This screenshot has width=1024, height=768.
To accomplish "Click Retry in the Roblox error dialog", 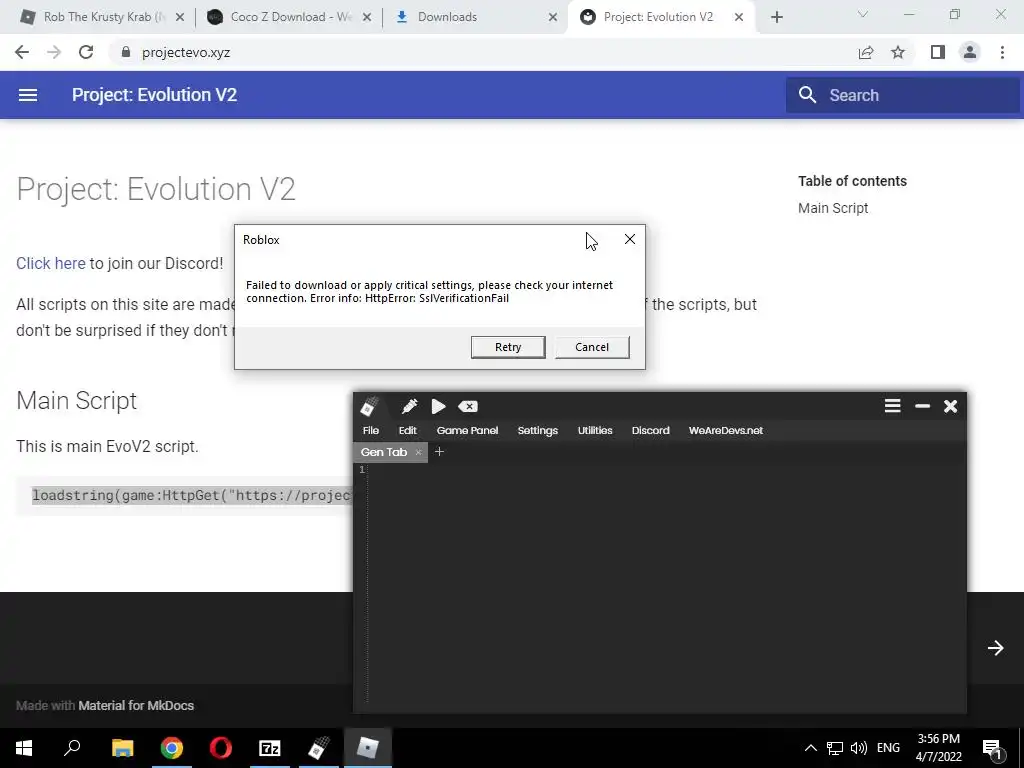I will [508, 347].
